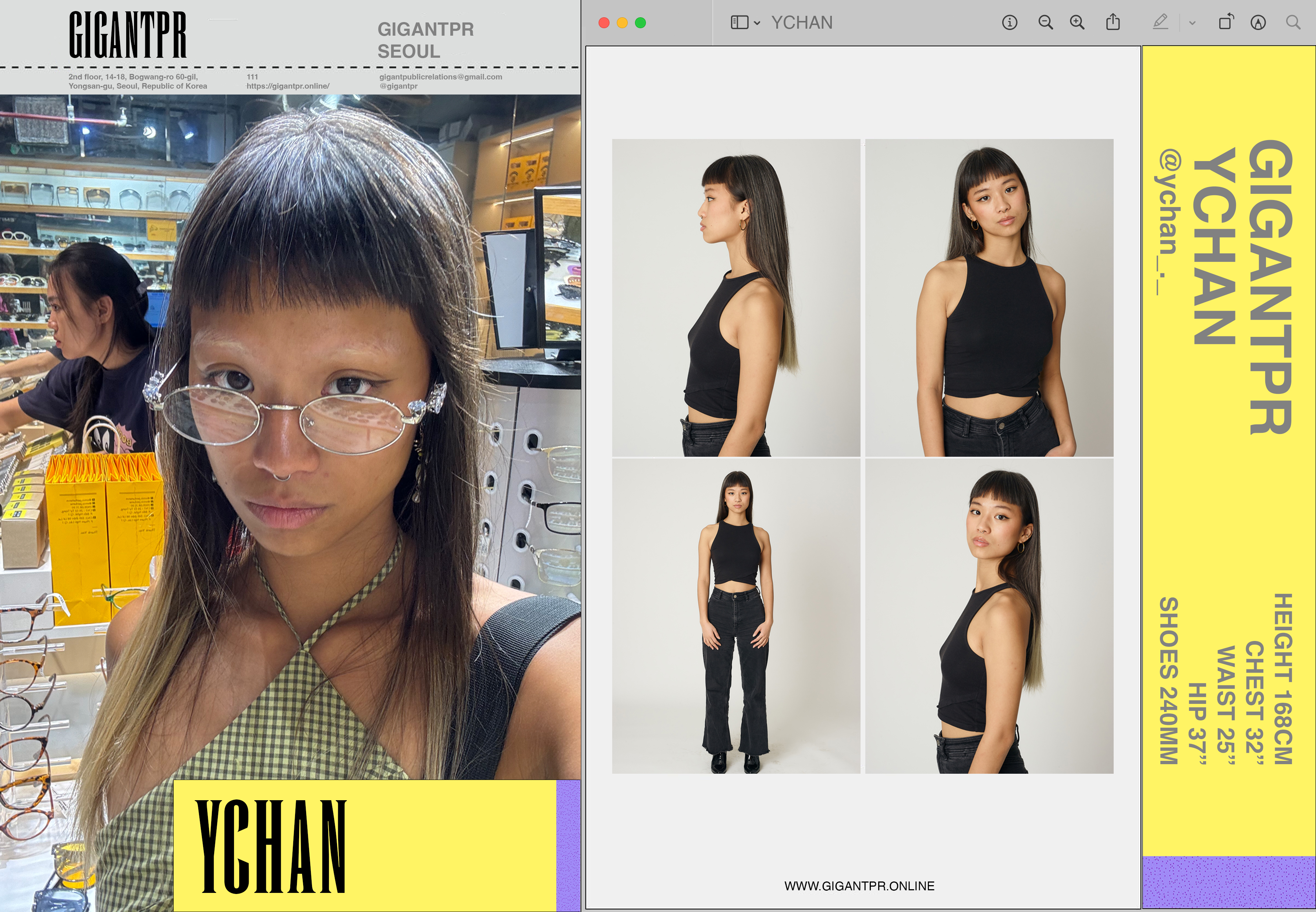Open the Inspector info panel
This screenshot has width=1316, height=912.
click(1009, 23)
